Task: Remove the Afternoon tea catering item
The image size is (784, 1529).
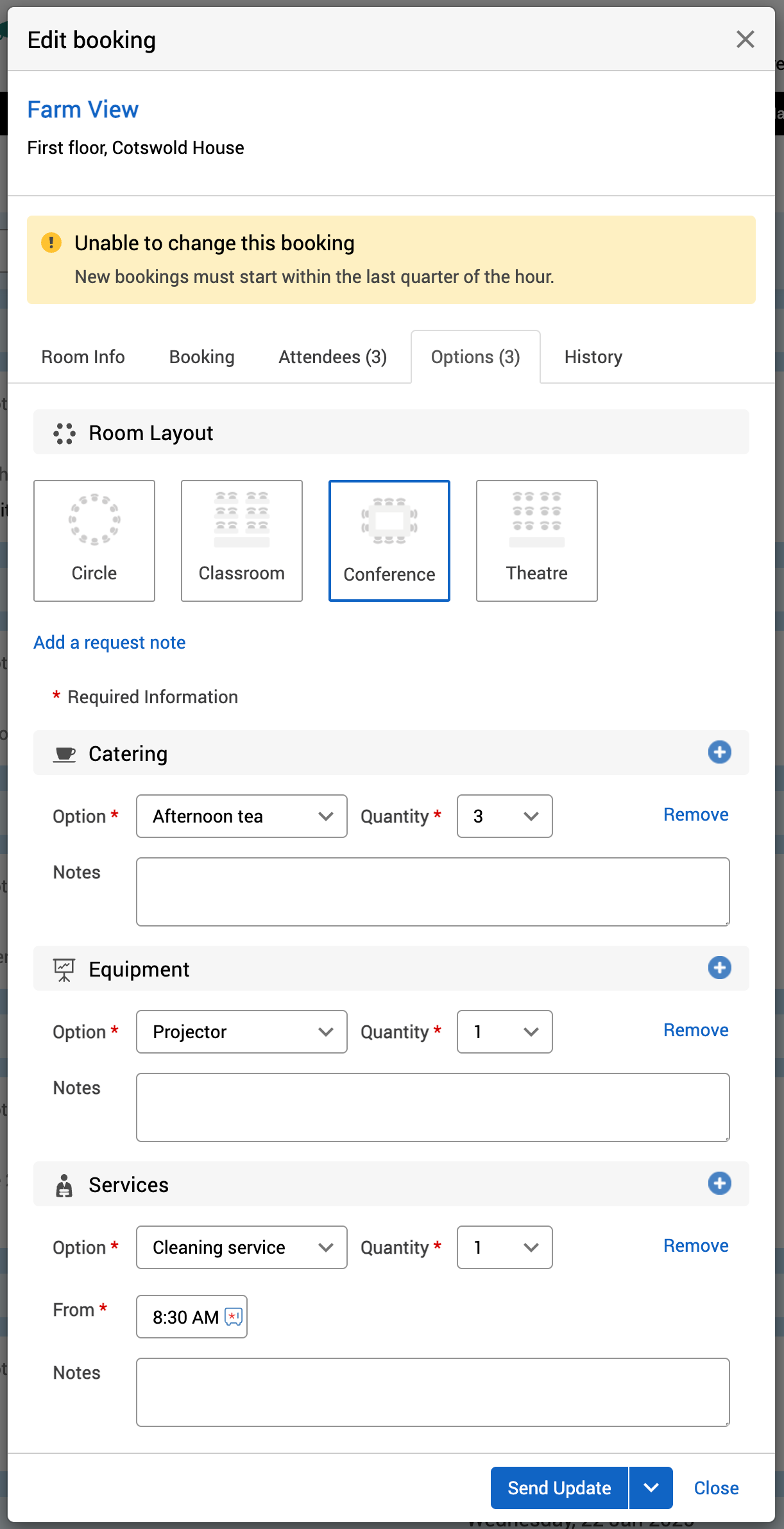Action: tap(695, 814)
